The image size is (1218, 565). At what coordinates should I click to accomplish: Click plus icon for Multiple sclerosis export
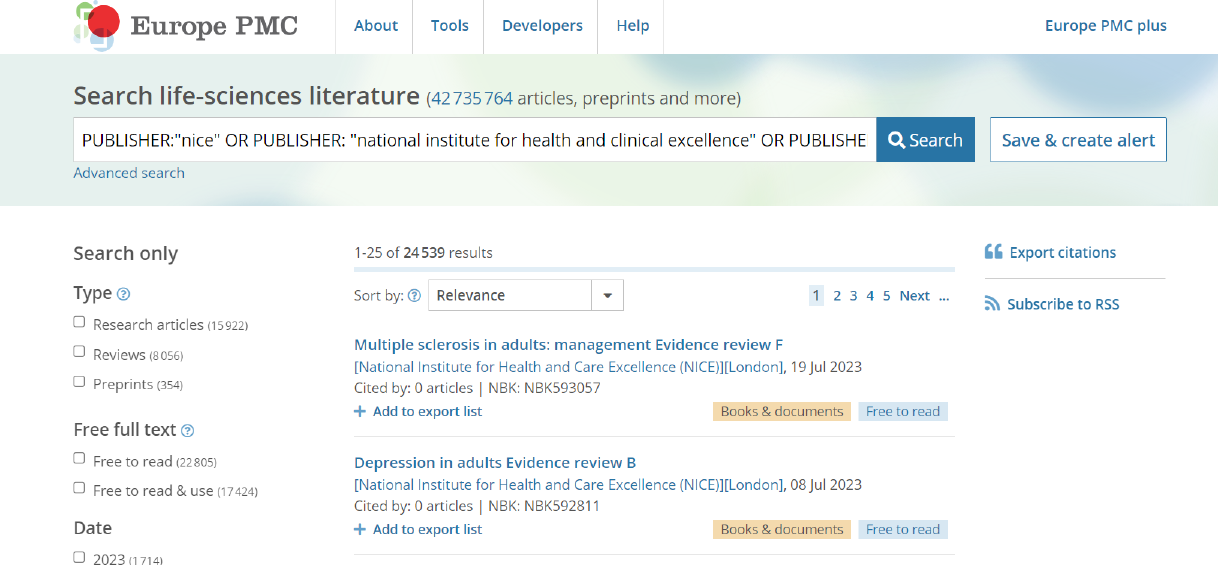(x=360, y=412)
